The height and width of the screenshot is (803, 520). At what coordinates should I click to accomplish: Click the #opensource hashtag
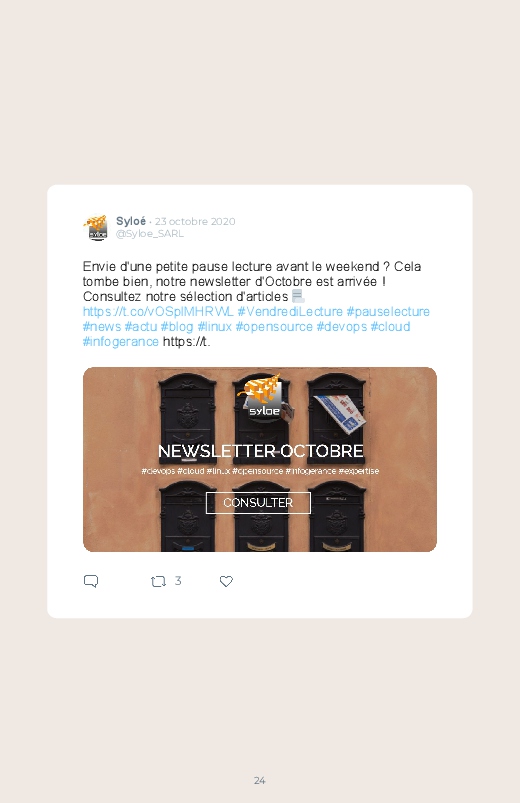274,327
